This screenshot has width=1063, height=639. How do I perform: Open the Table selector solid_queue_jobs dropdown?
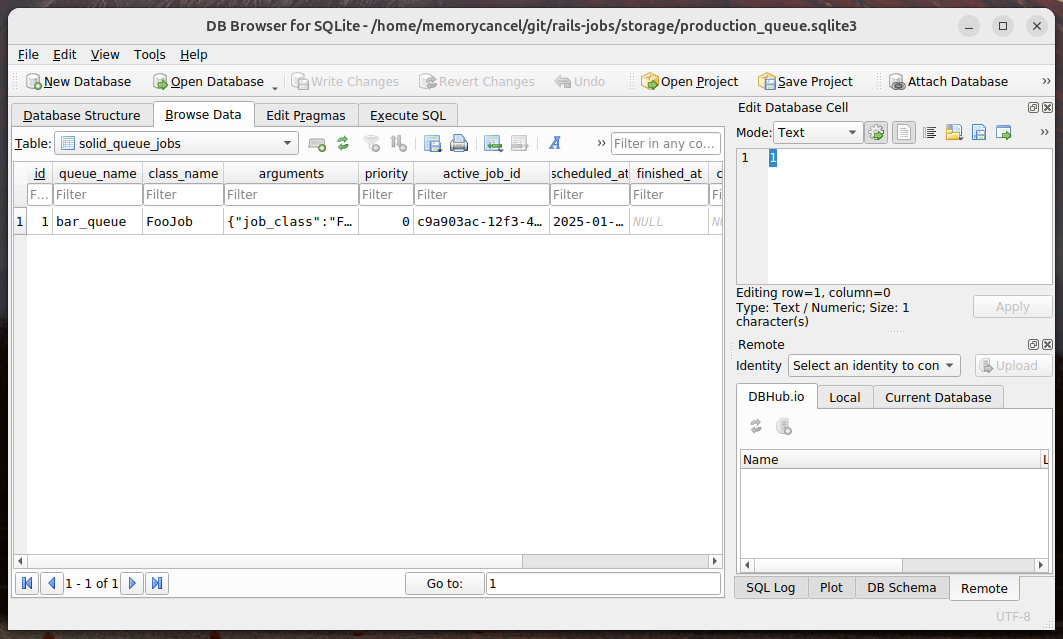(x=176, y=144)
